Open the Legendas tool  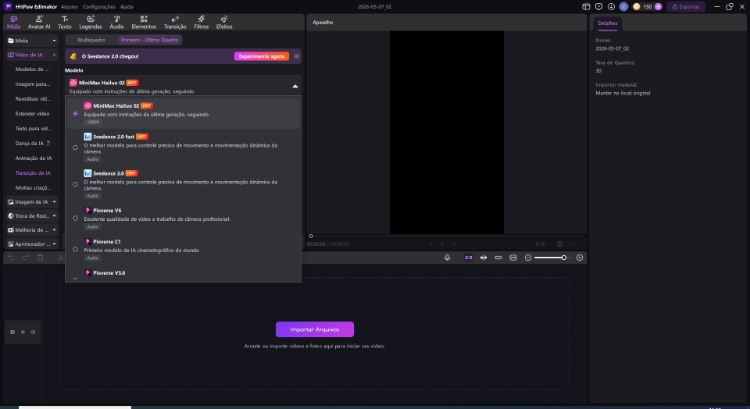[x=90, y=22]
